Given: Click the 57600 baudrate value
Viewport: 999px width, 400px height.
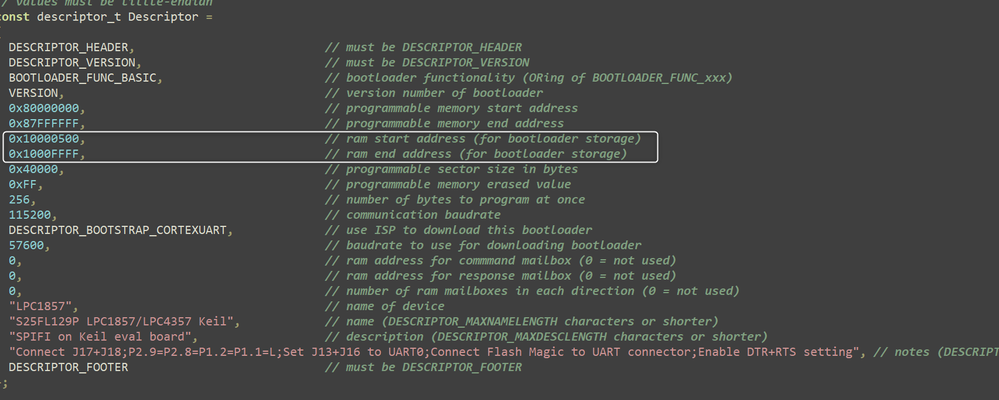Looking at the screenshot, I should coord(27,245).
